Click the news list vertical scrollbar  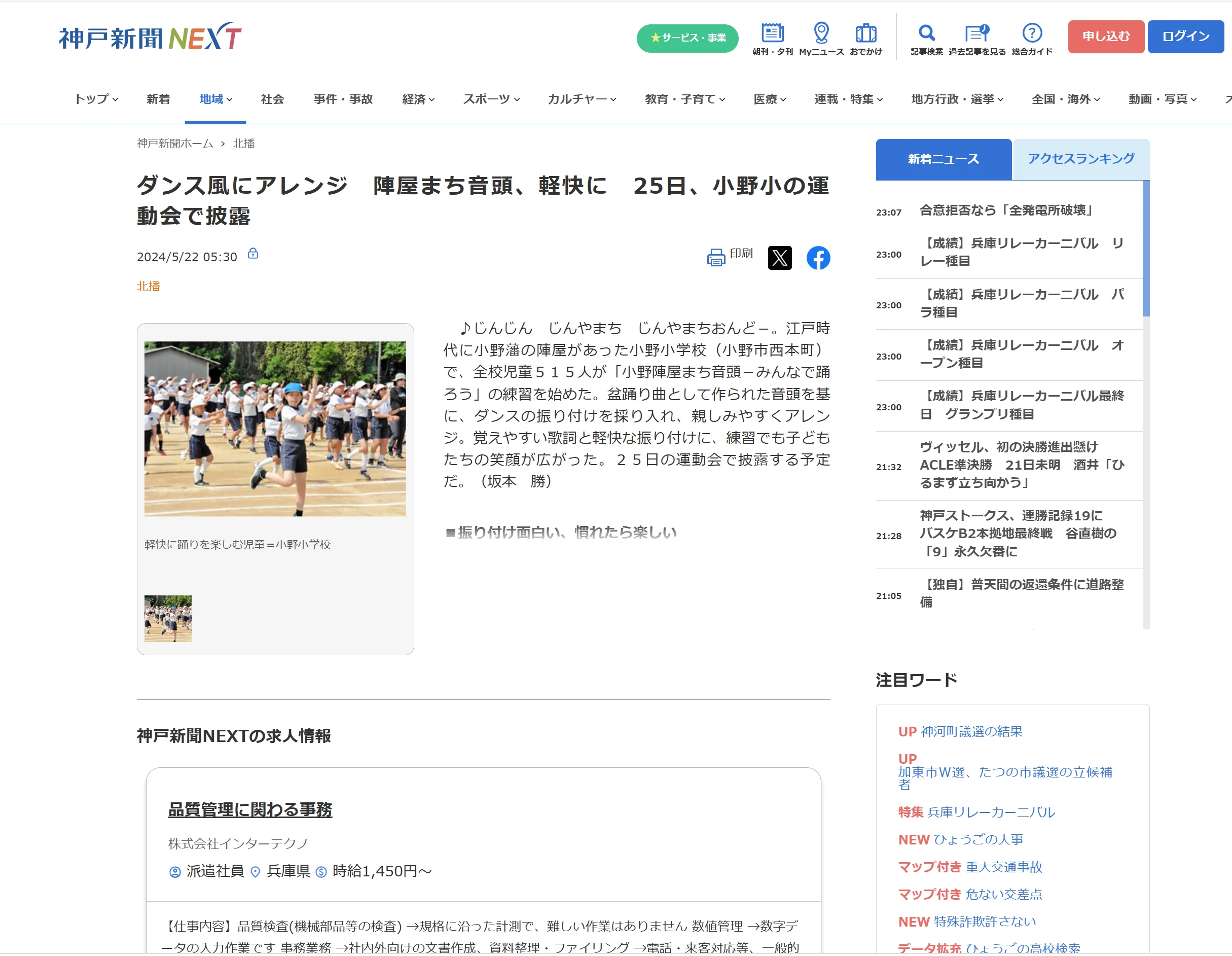click(1146, 249)
